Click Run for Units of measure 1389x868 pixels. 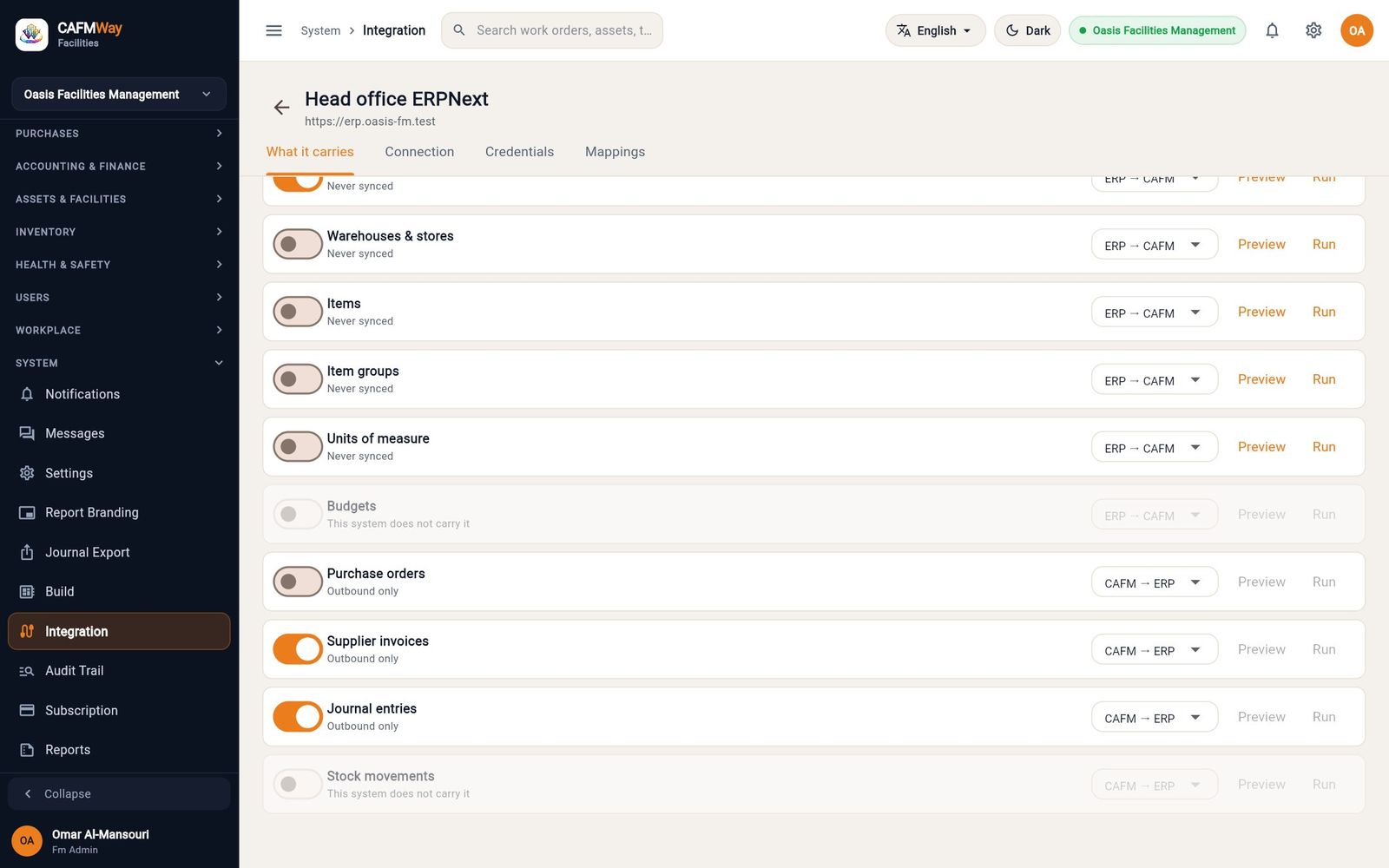[1324, 447]
